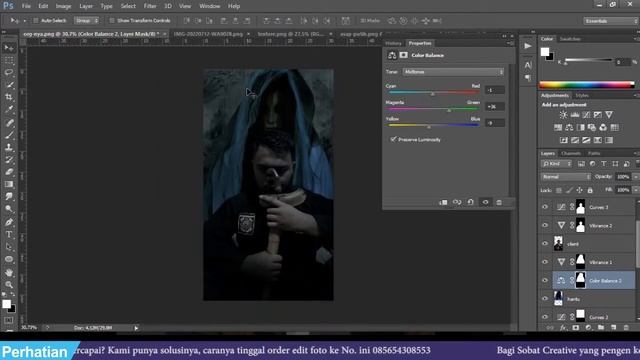
Task: Hide the Color Balance 2 layer
Action: [x=545, y=280]
